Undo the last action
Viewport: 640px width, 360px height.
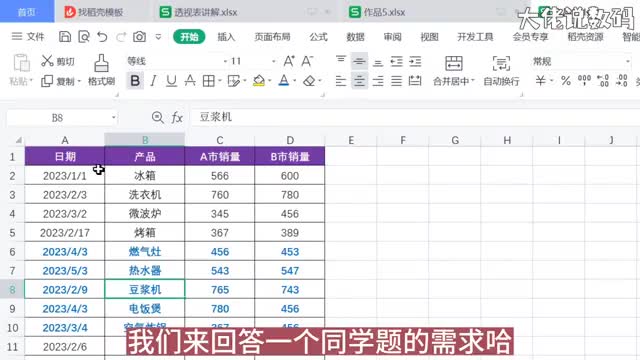(102, 37)
